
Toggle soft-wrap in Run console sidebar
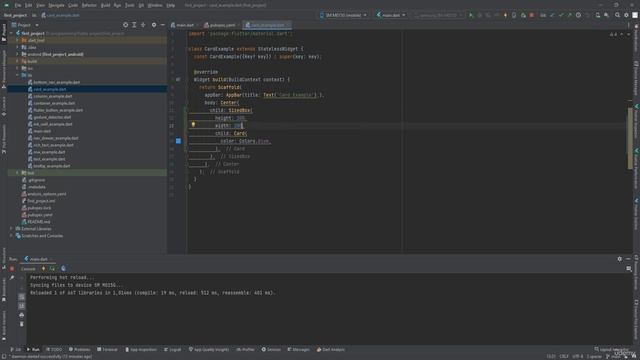coord(22,297)
